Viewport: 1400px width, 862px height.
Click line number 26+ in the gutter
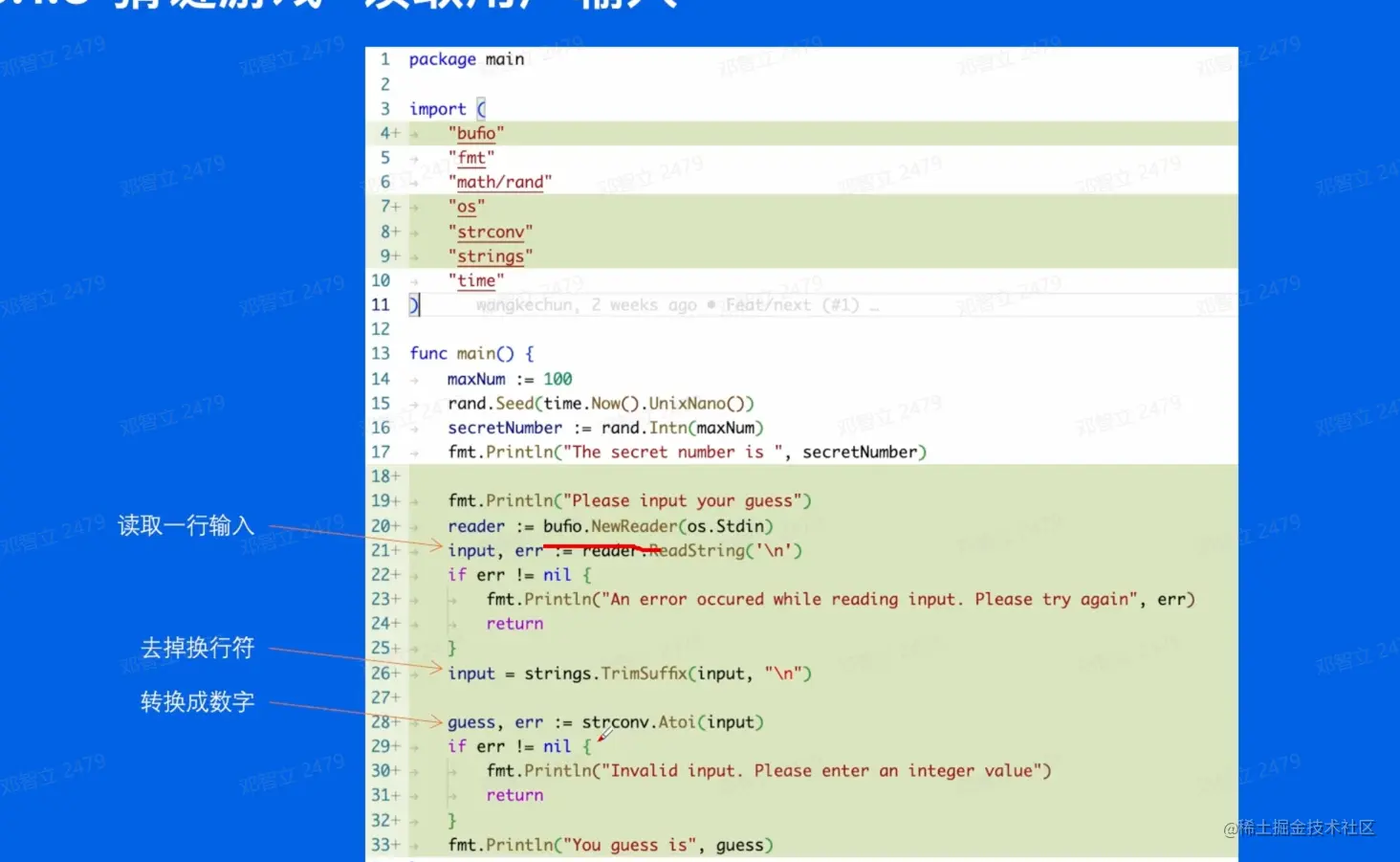point(385,674)
